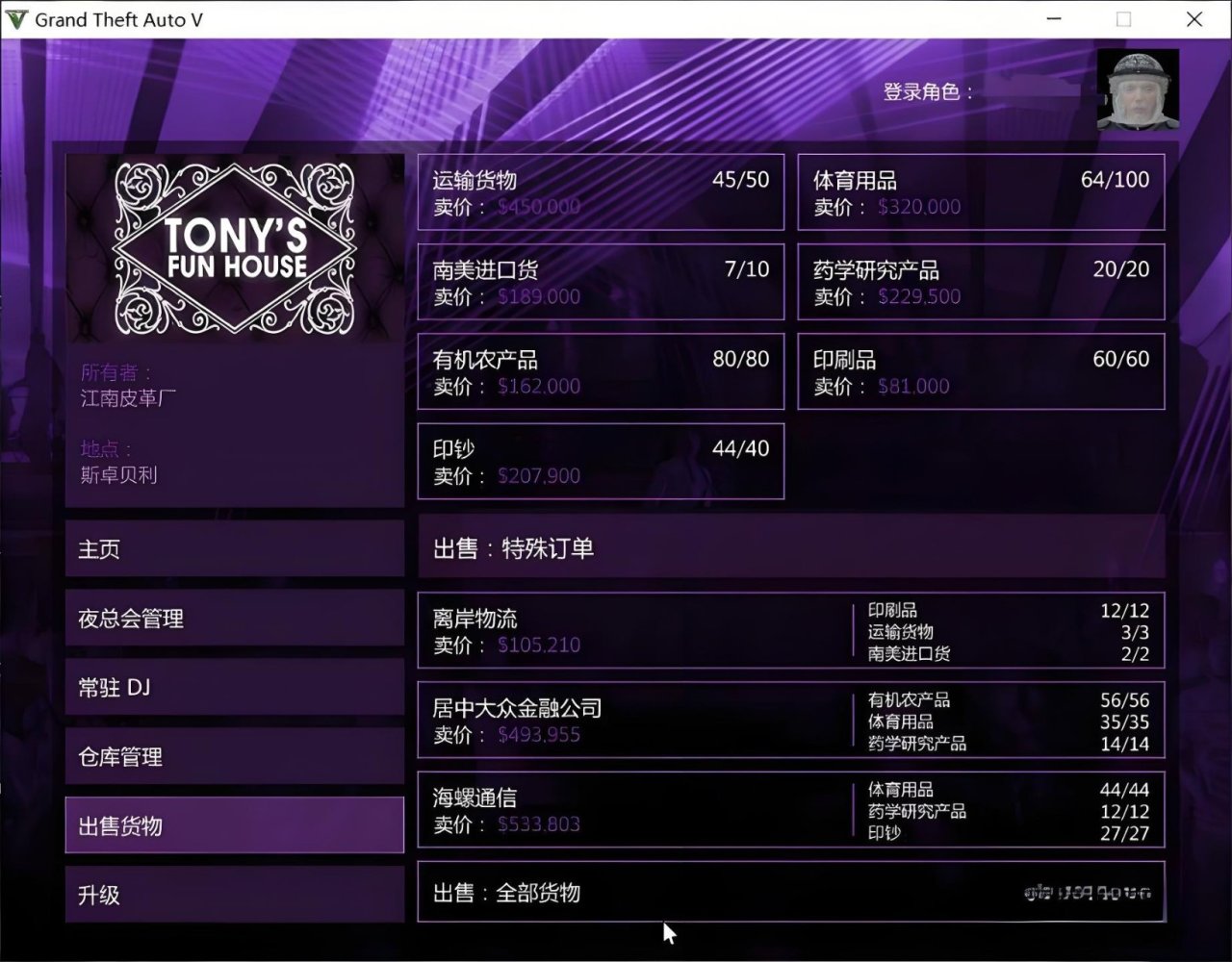Click the 45/50 cargo stock count
The image size is (1232, 962).
click(741, 180)
